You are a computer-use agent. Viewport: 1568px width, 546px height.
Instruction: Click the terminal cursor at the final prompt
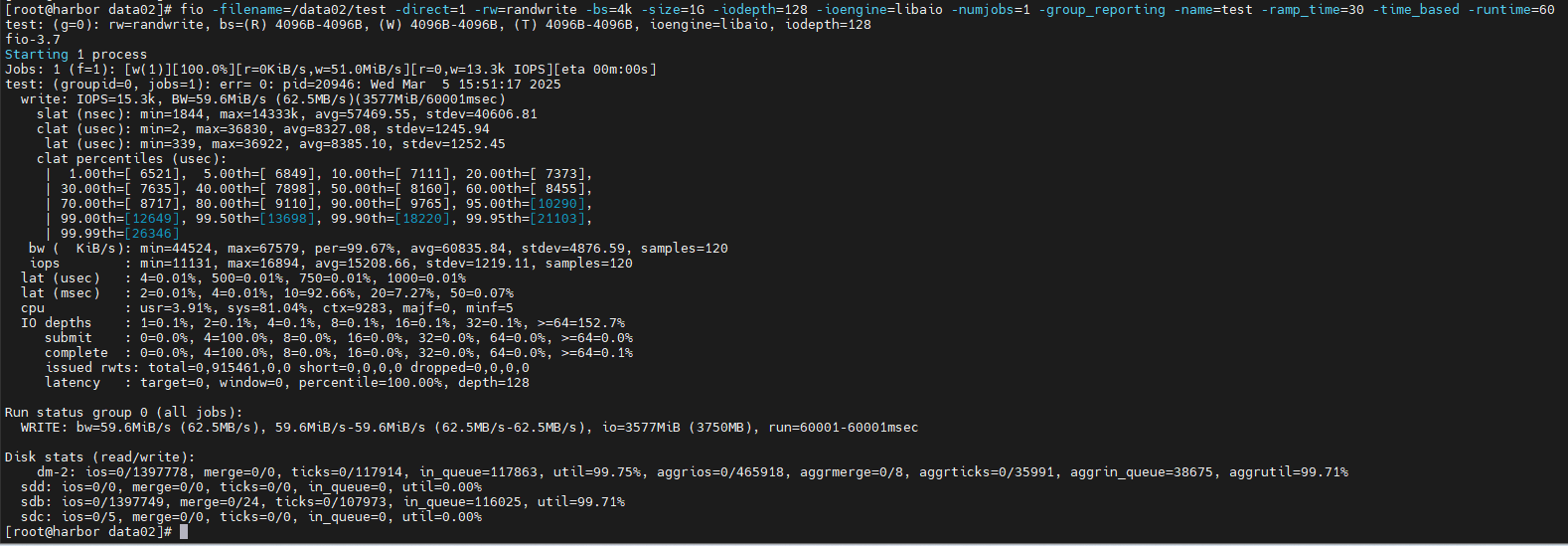[184, 532]
